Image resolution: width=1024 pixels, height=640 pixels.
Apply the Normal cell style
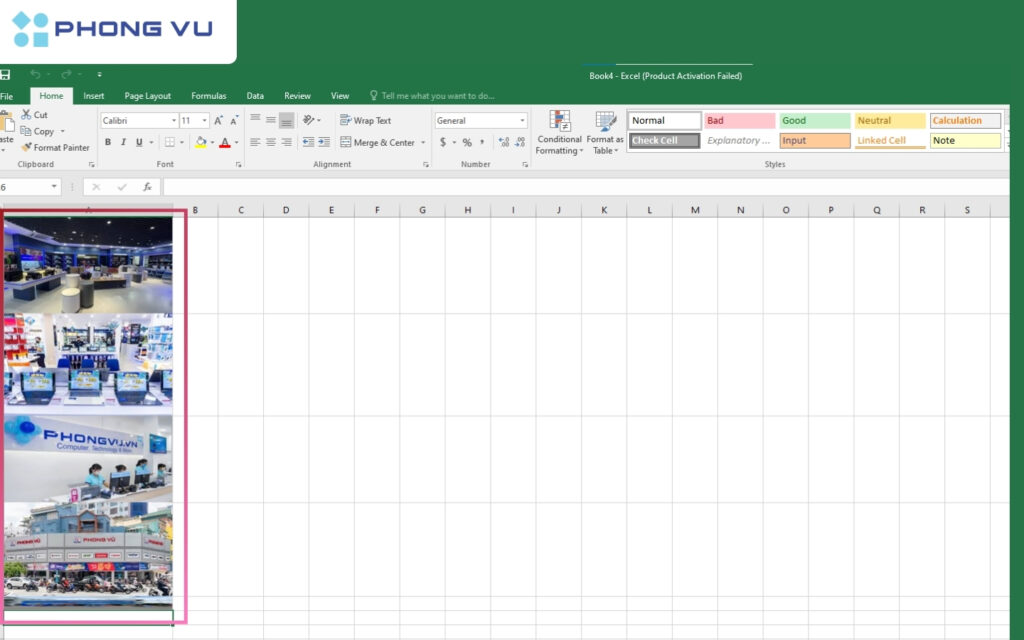(x=665, y=121)
